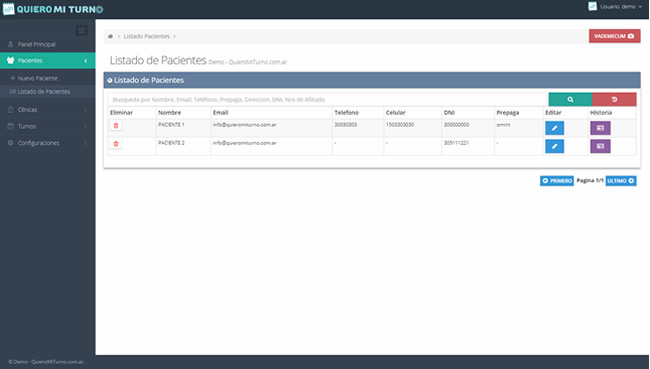Viewport: 650px width, 369px height.
Task: Click Prepaga value omint
Action: click(x=503, y=125)
